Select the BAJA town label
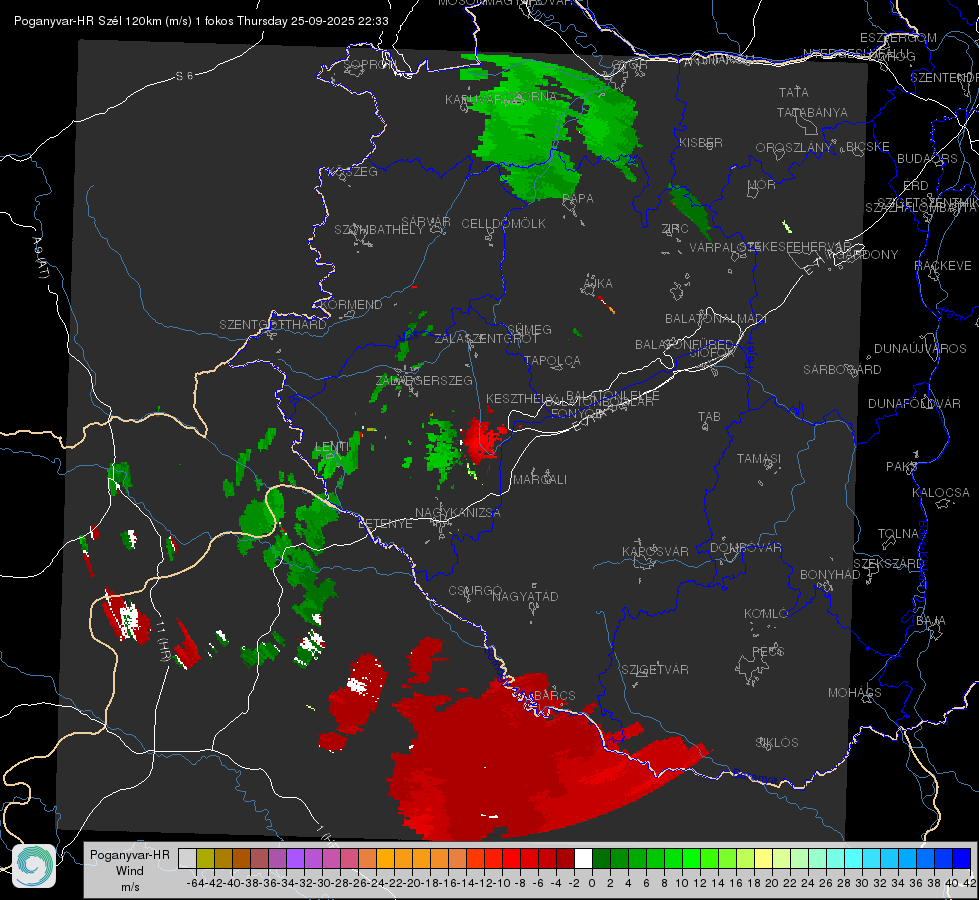Image resolution: width=979 pixels, height=900 pixels. [x=931, y=621]
